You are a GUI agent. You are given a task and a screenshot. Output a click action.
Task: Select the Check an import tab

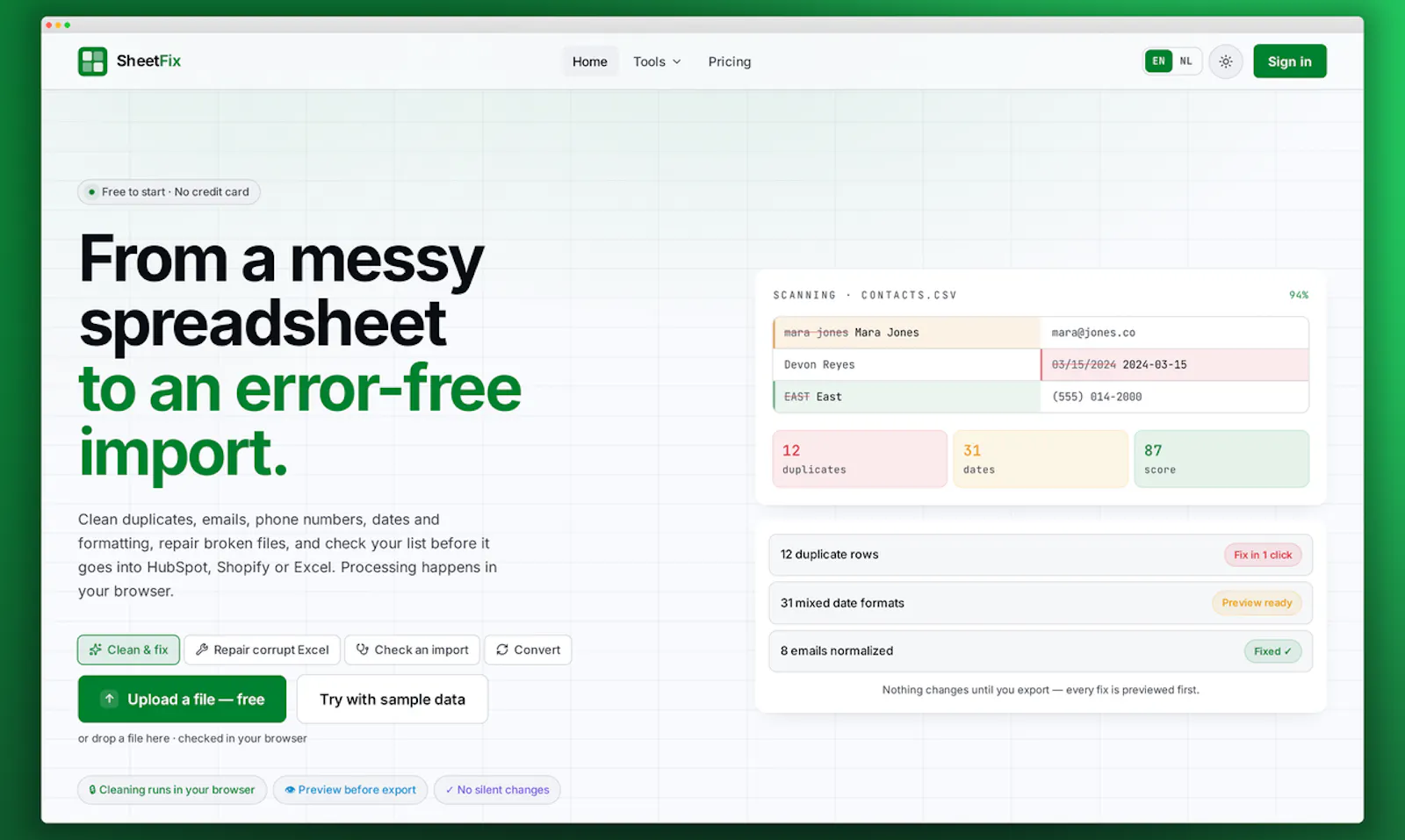(x=412, y=650)
